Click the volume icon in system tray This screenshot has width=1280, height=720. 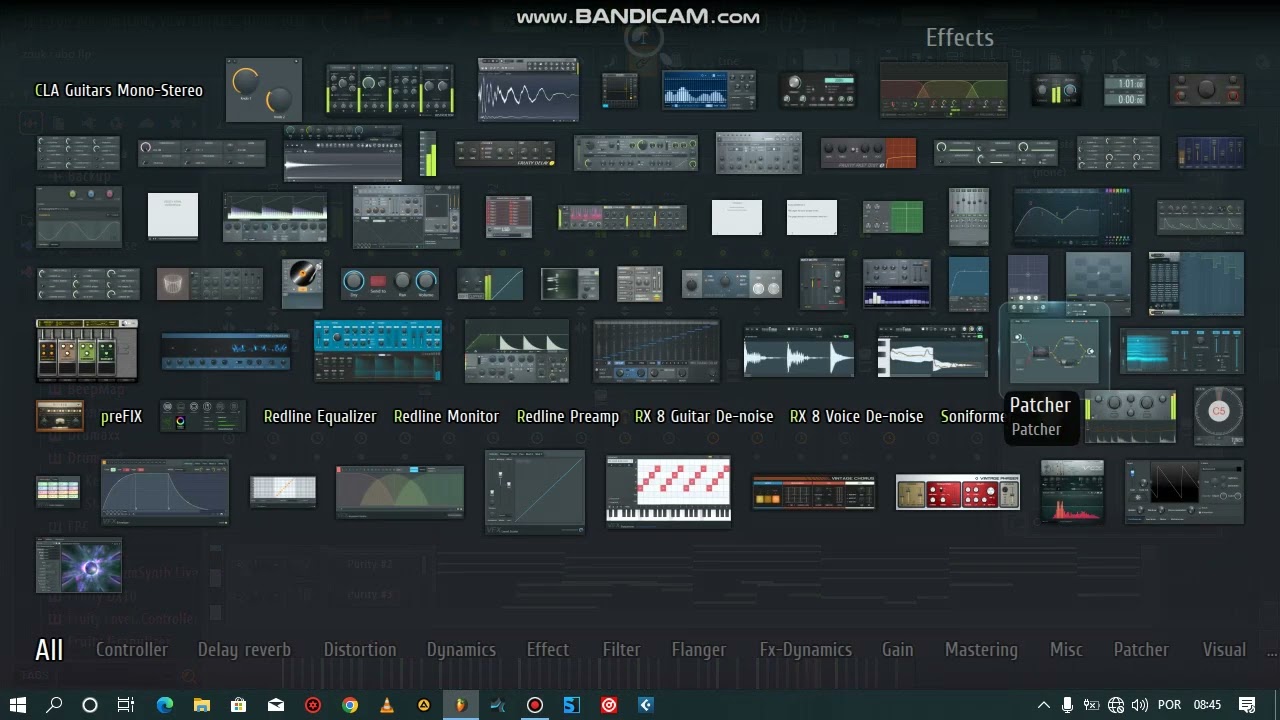point(1139,705)
